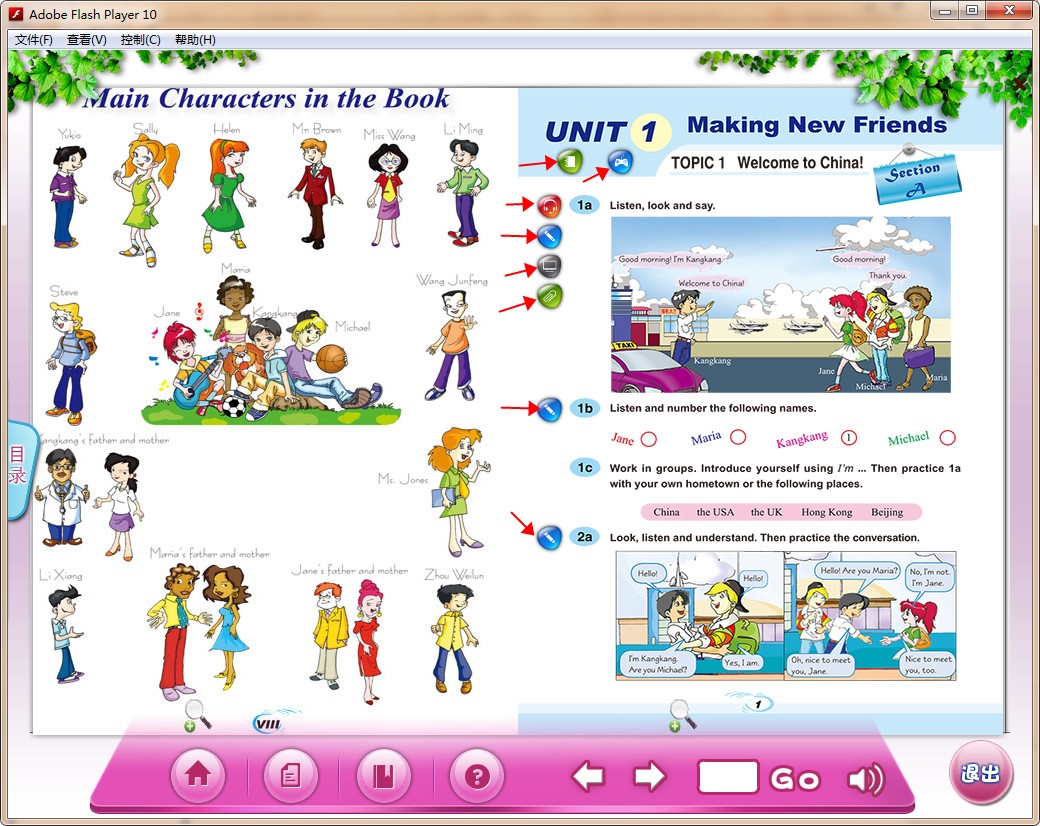Toggle sound with the speaker icon

point(865,778)
